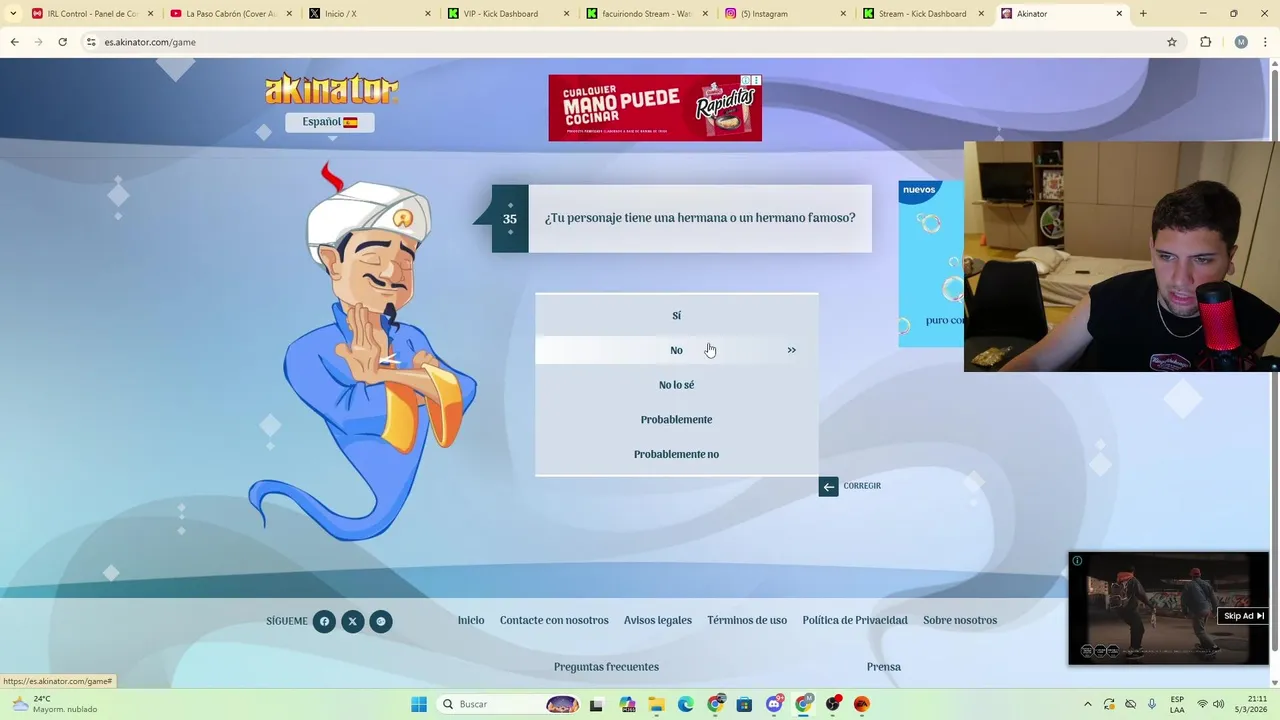Screen dimensions: 1280x720
Task: Skip the video ad
Action: pyautogui.click(x=1245, y=616)
